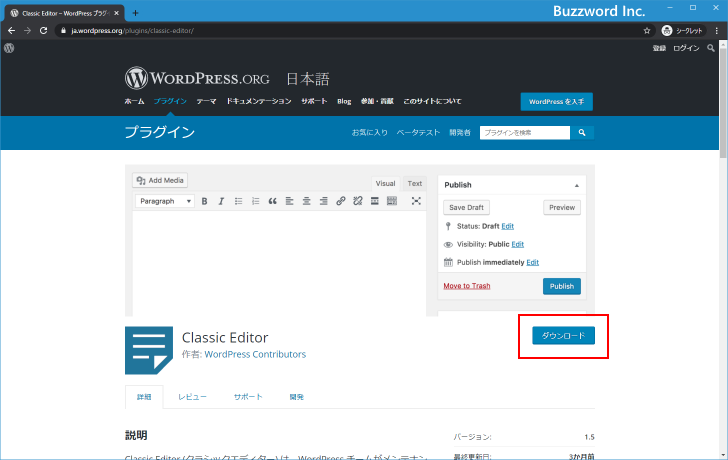Click the WordPress logo in the admin bar
This screenshot has width=728, height=460.
point(9,48)
